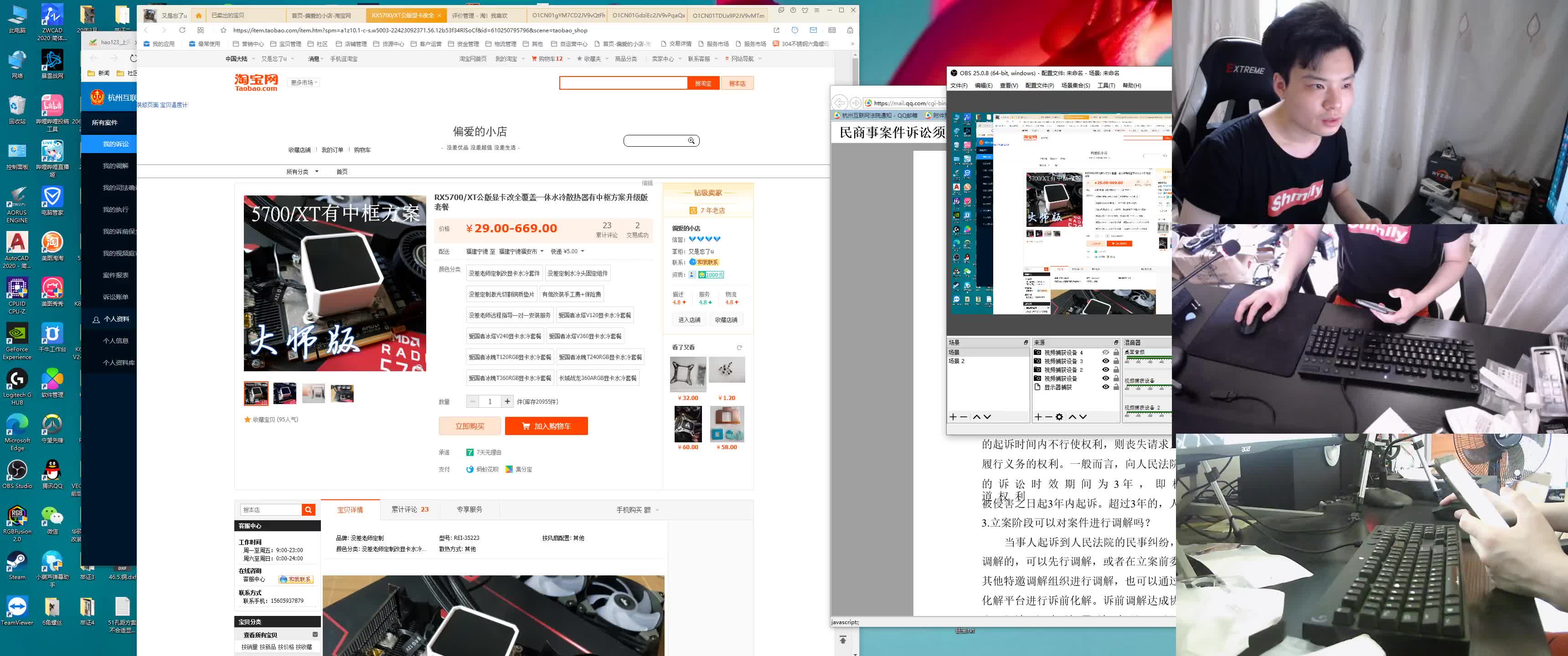The width and height of the screenshot is (1568, 656).
Task: Lock the 视频捕获设备 4 source
Action: point(1116,352)
